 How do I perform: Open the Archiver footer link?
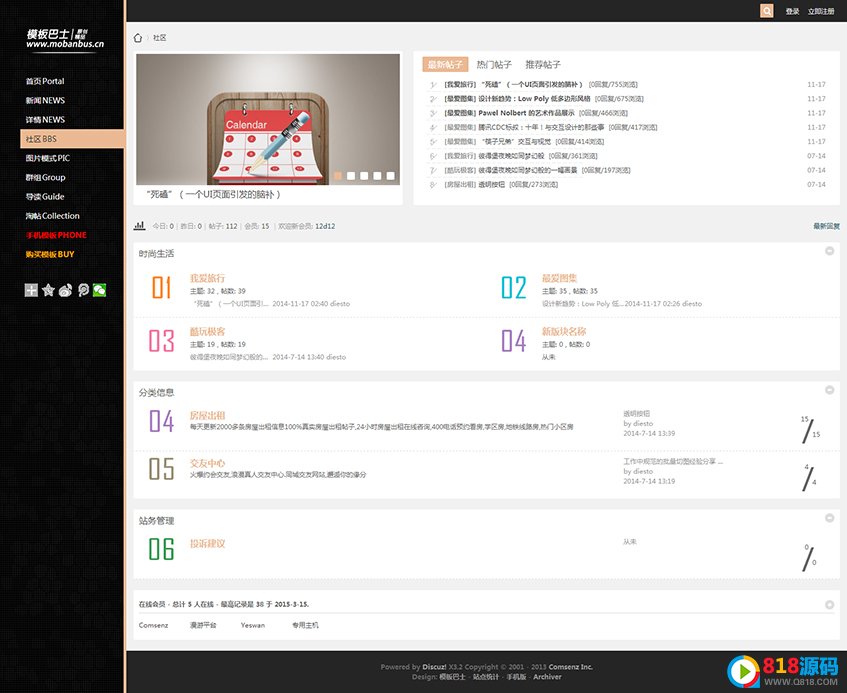[547, 677]
